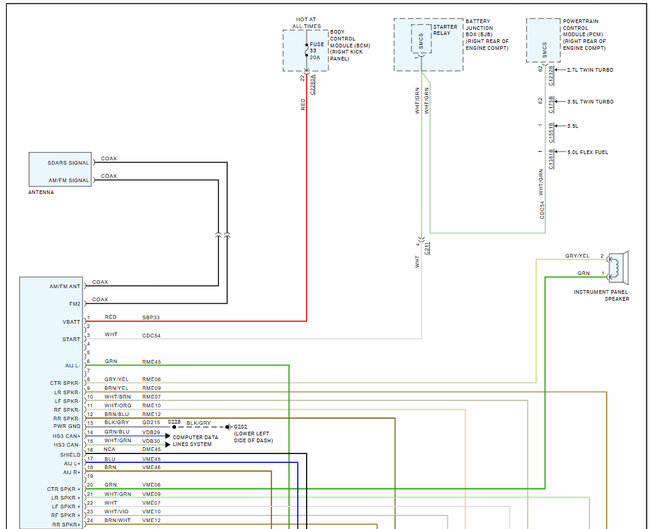Select the Fuse 33 20A symbol

click(x=307, y=50)
